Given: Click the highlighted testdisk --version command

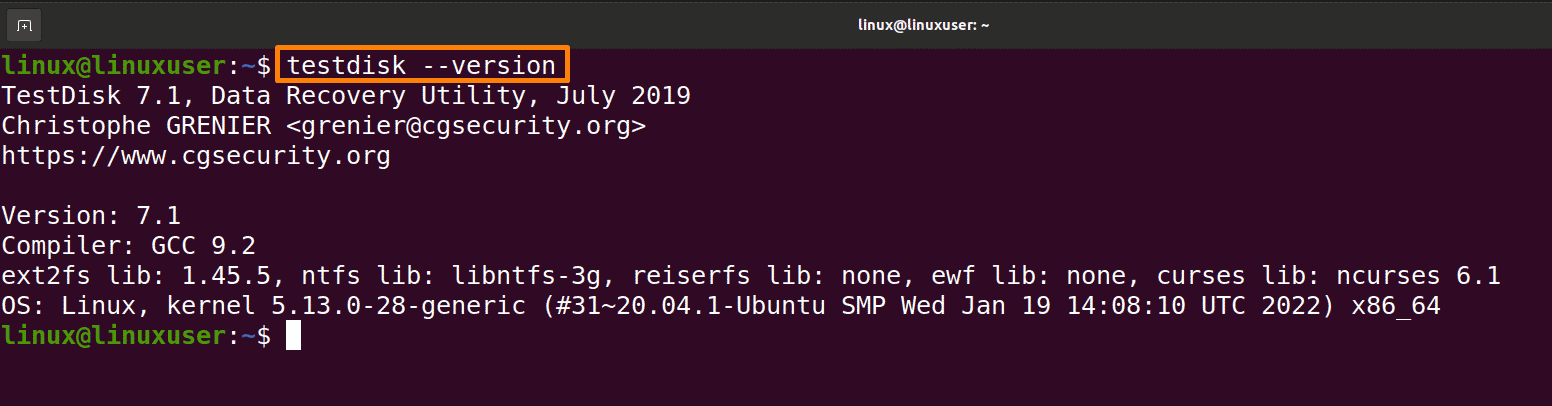Looking at the screenshot, I should pos(421,66).
